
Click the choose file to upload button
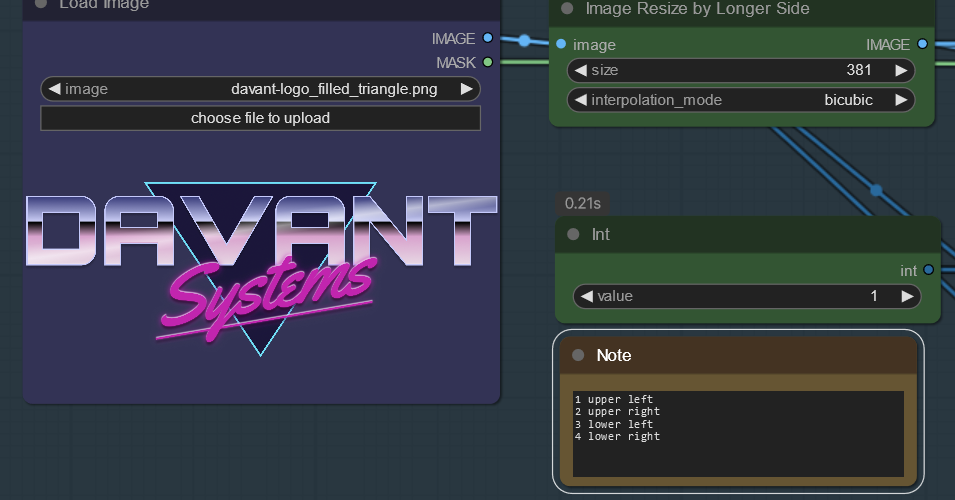(x=260, y=118)
